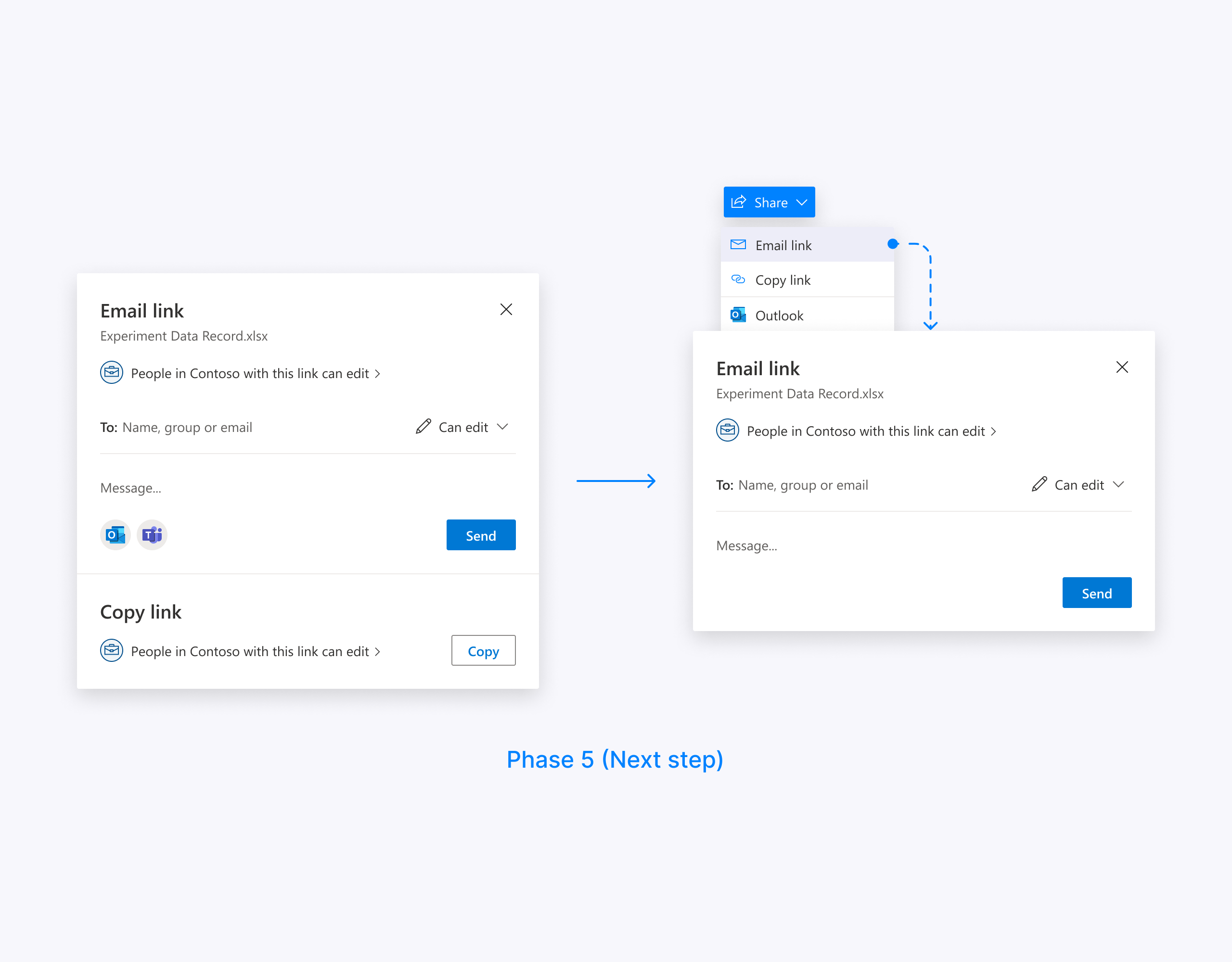Click Copy button in Copy link section
The width and height of the screenshot is (1232, 962).
(x=484, y=651)
